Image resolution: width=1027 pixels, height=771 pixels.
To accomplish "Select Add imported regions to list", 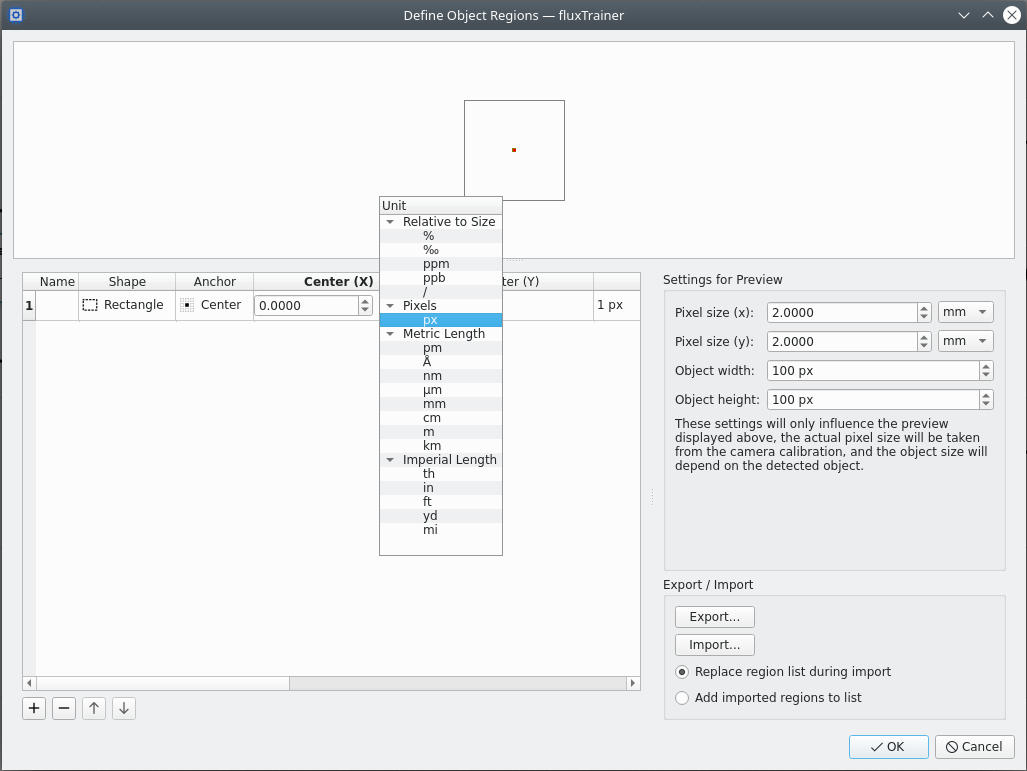I will [x=682, y=698].
